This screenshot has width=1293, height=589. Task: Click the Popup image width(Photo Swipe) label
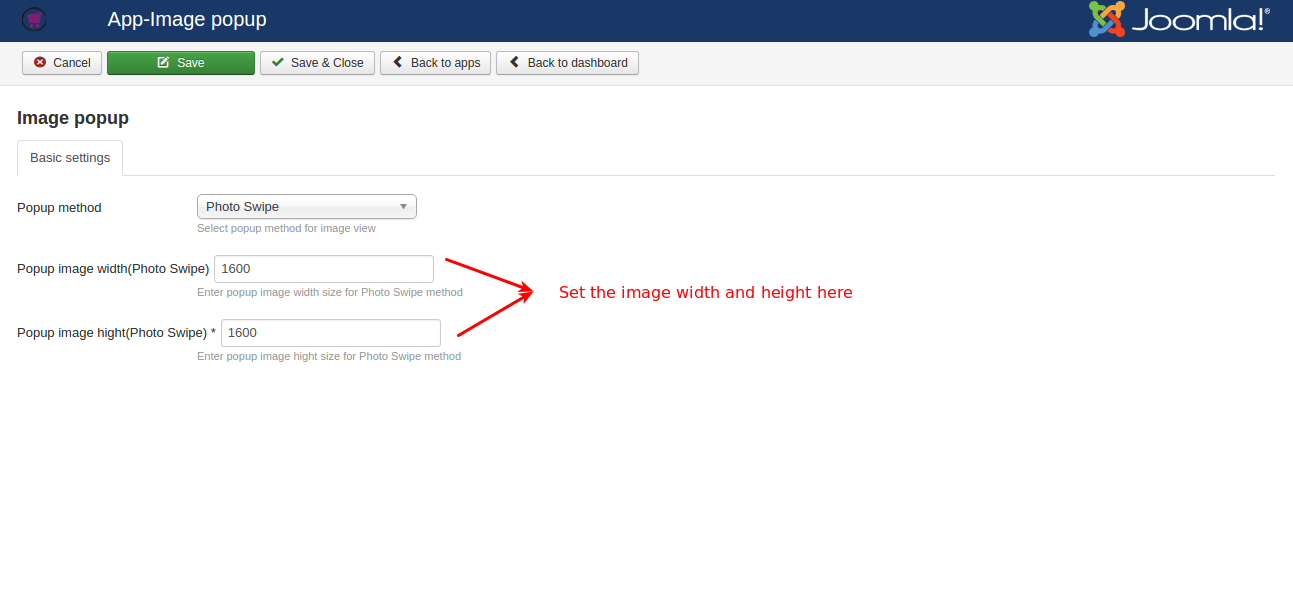tap(113, 269)
